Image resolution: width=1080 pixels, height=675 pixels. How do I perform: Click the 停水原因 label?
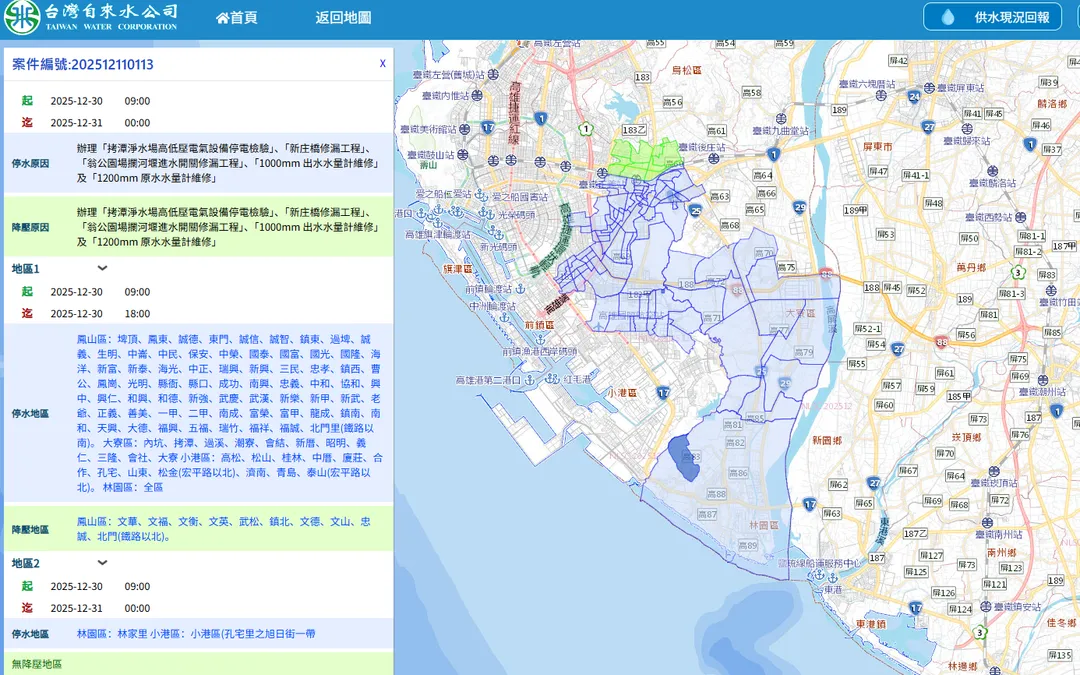(30, 163)
